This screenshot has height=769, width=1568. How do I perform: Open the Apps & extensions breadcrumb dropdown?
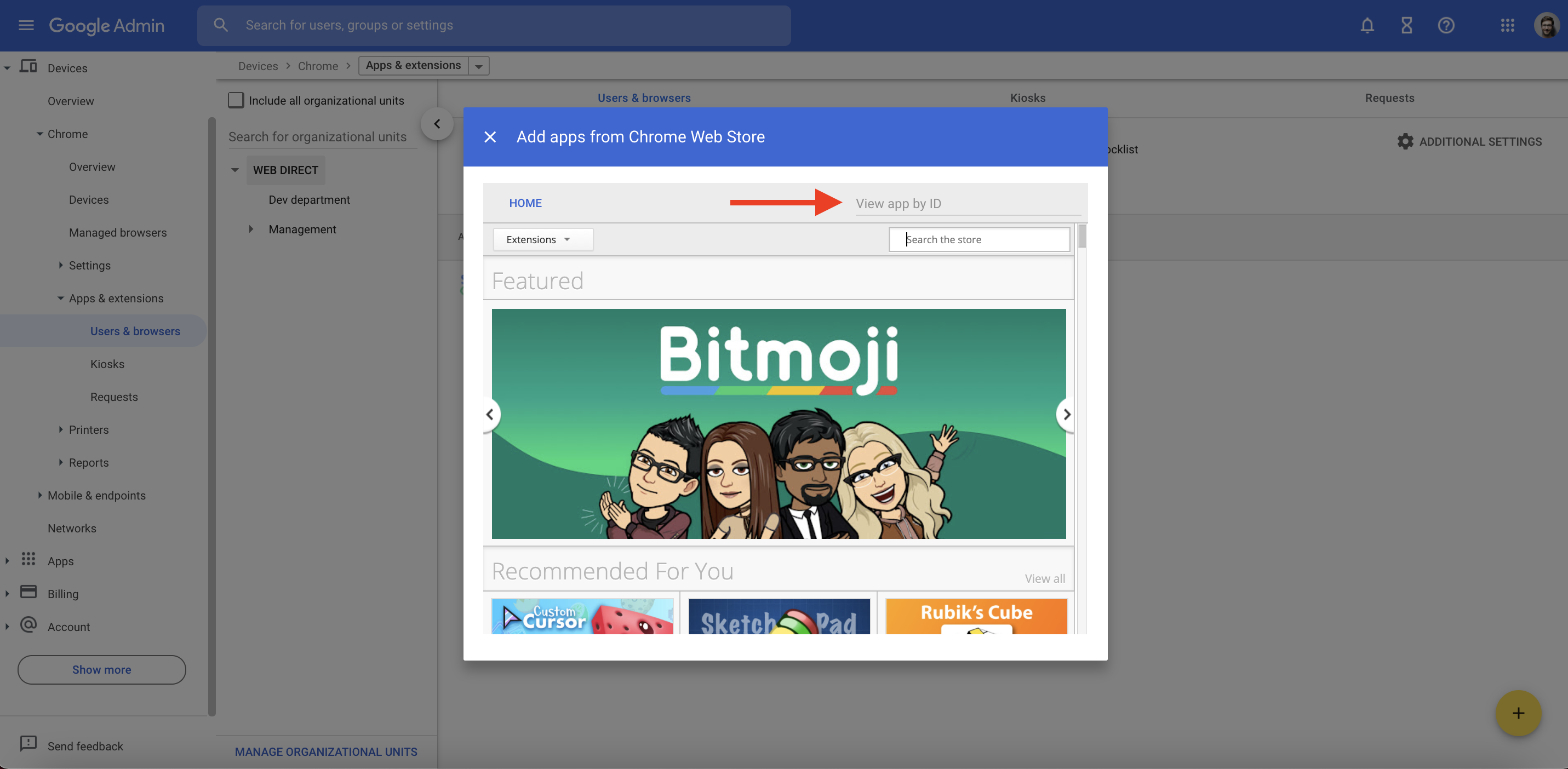click(x=479, y=66)
